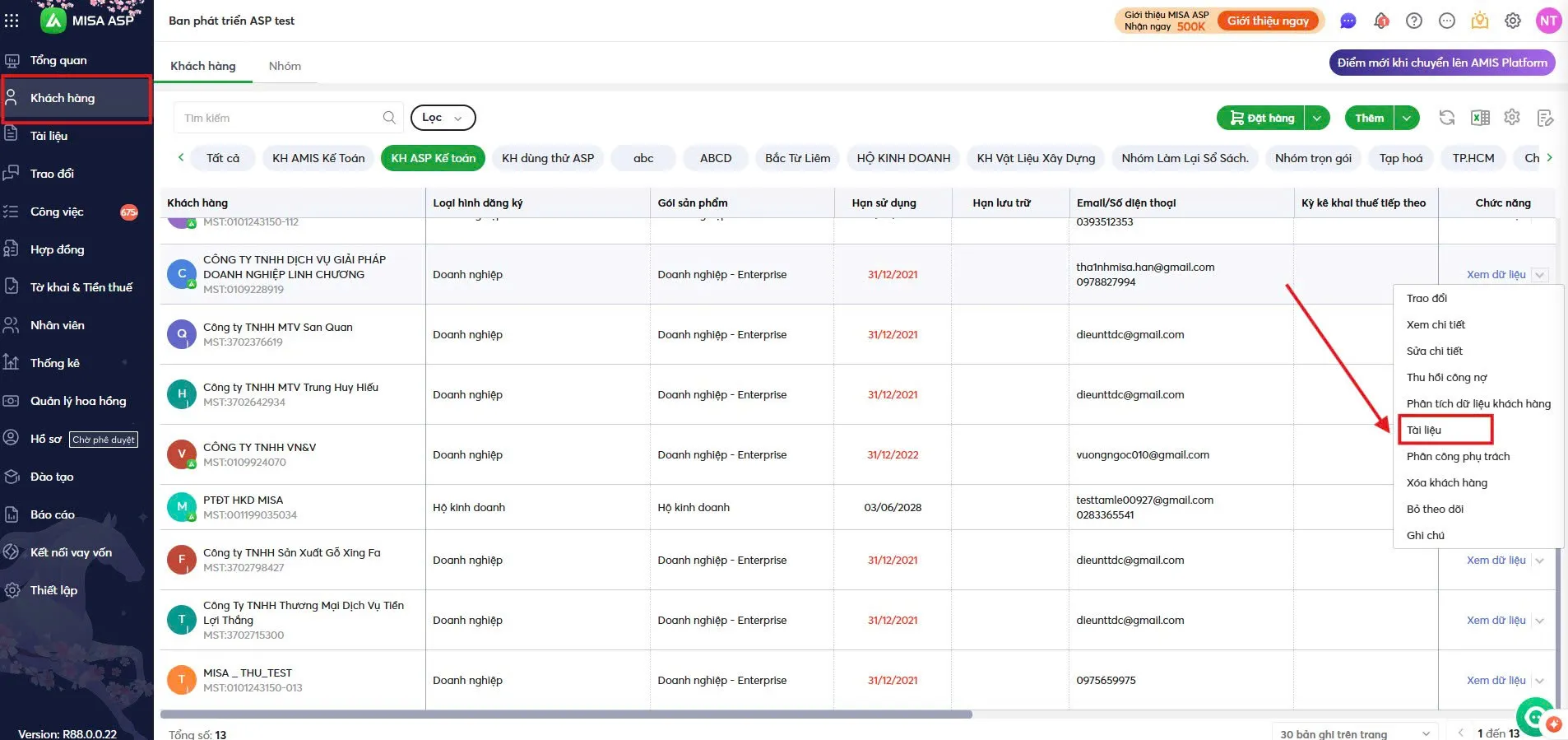Expand the Thêm dropdown arrow
Image resolution: width=1568 pixels, height=740 pixels.
coord(1407,118)
